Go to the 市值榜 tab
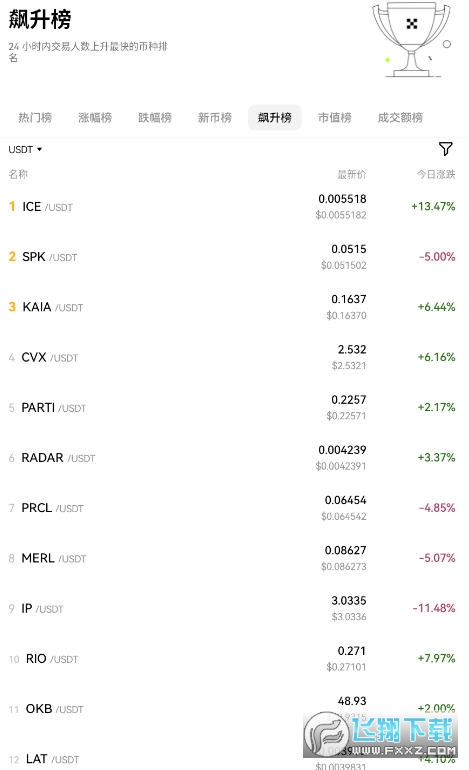The image size is (469, 770). [x=334, y=117]
